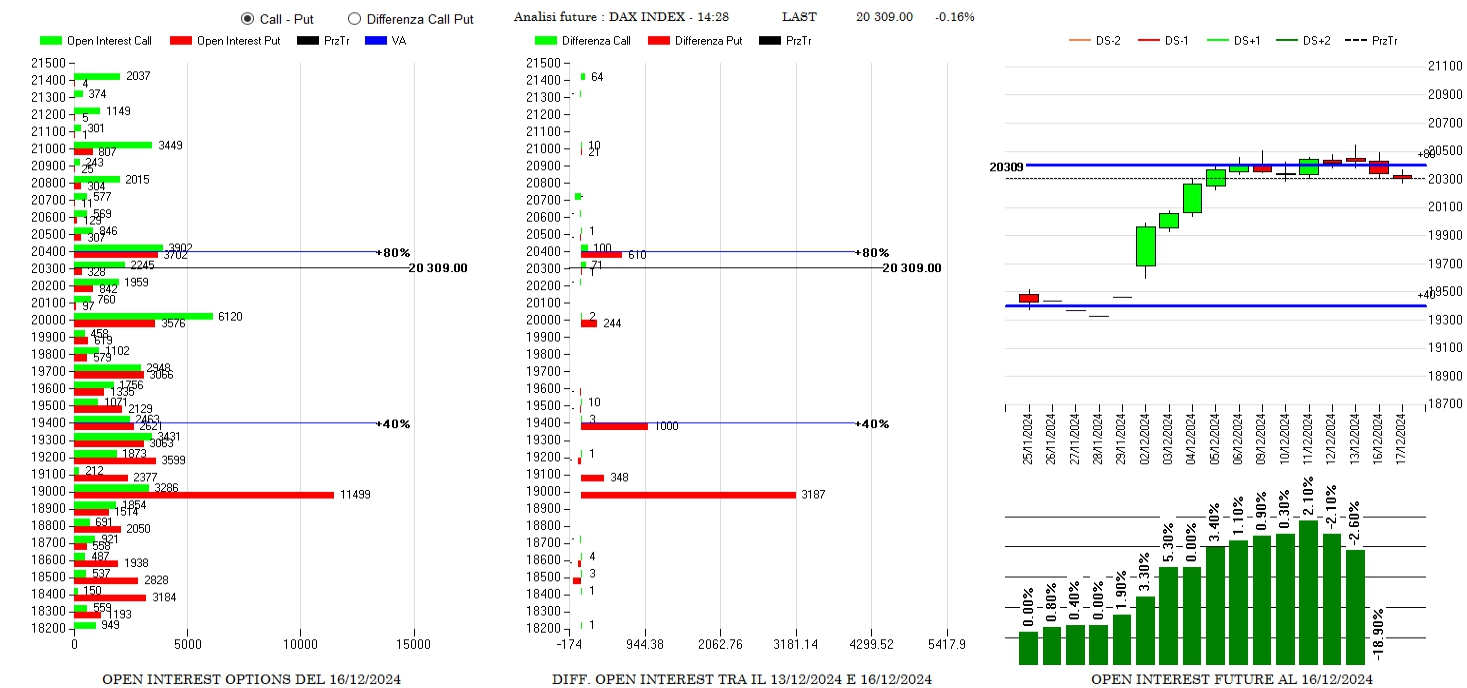Click the "21100" price axis label

click(x=1445, y=66)
